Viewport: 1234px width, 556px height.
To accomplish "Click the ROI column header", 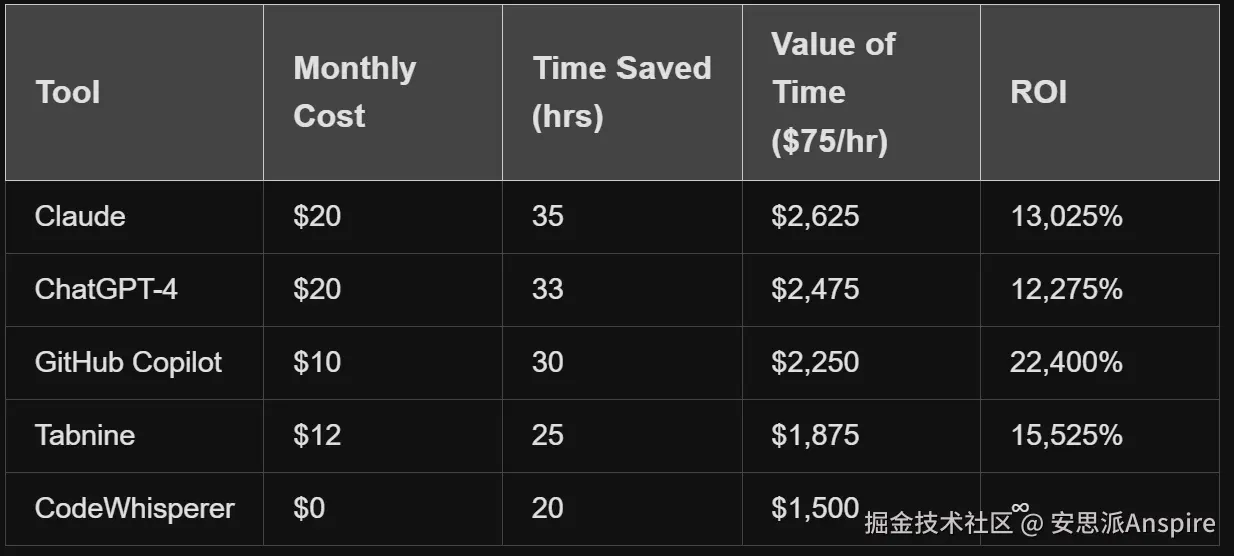I will point(1039,93).
